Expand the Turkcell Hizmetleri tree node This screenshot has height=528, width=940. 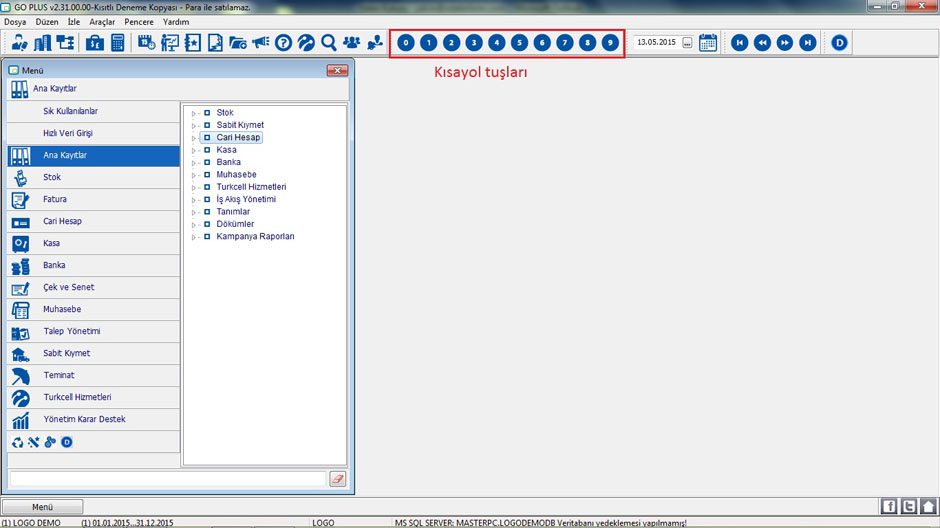(x=194, y=188)
